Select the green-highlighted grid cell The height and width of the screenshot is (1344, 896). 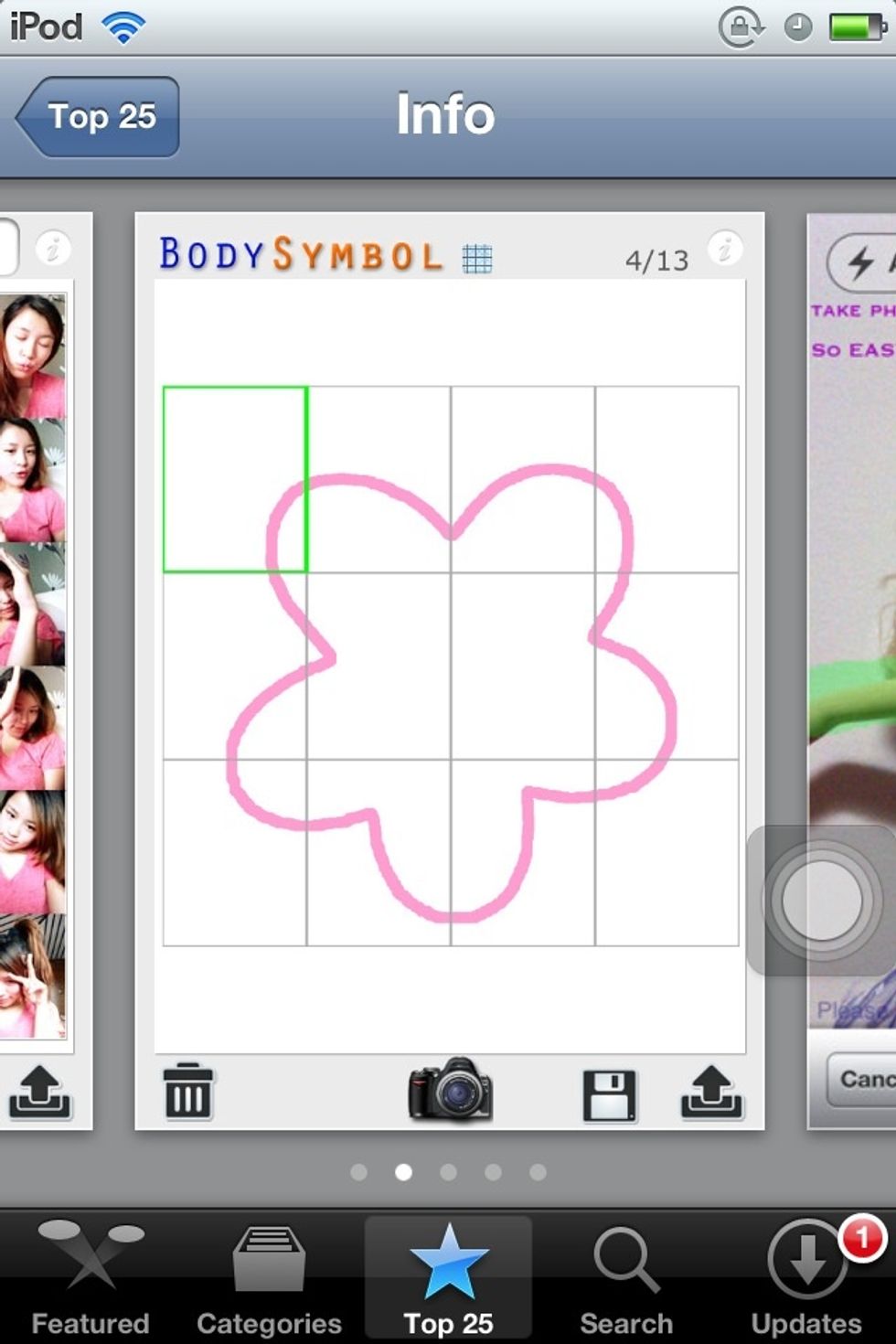click(x=236, y=478)
